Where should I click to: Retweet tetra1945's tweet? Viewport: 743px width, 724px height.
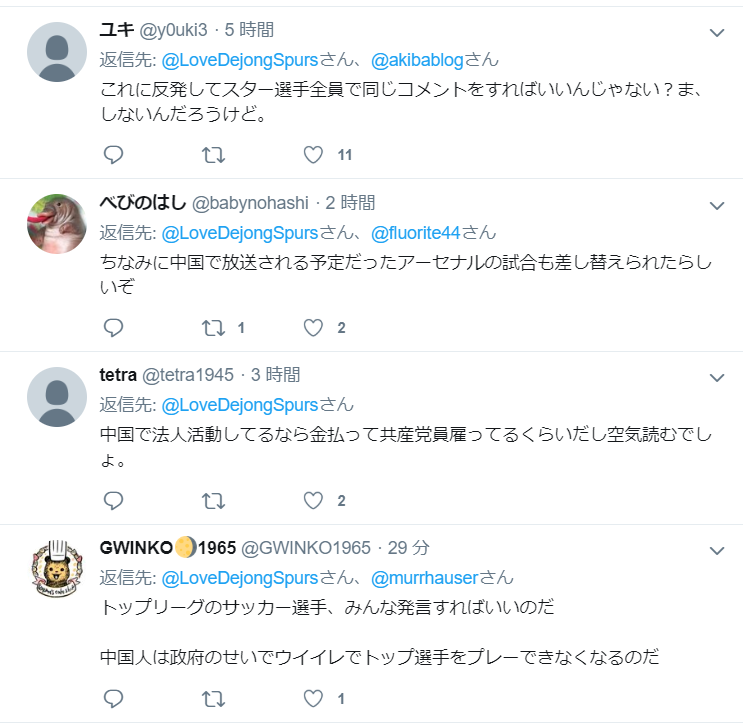[213, 501]
